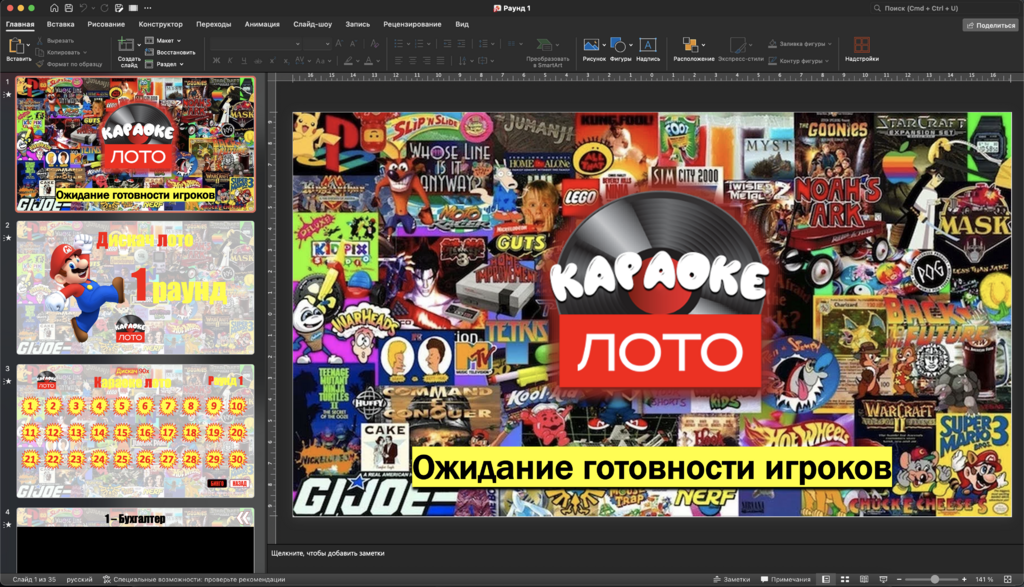Click the Save icon in title bar
The height and width of the screenshot is (587, 1024).
(69, 8)
